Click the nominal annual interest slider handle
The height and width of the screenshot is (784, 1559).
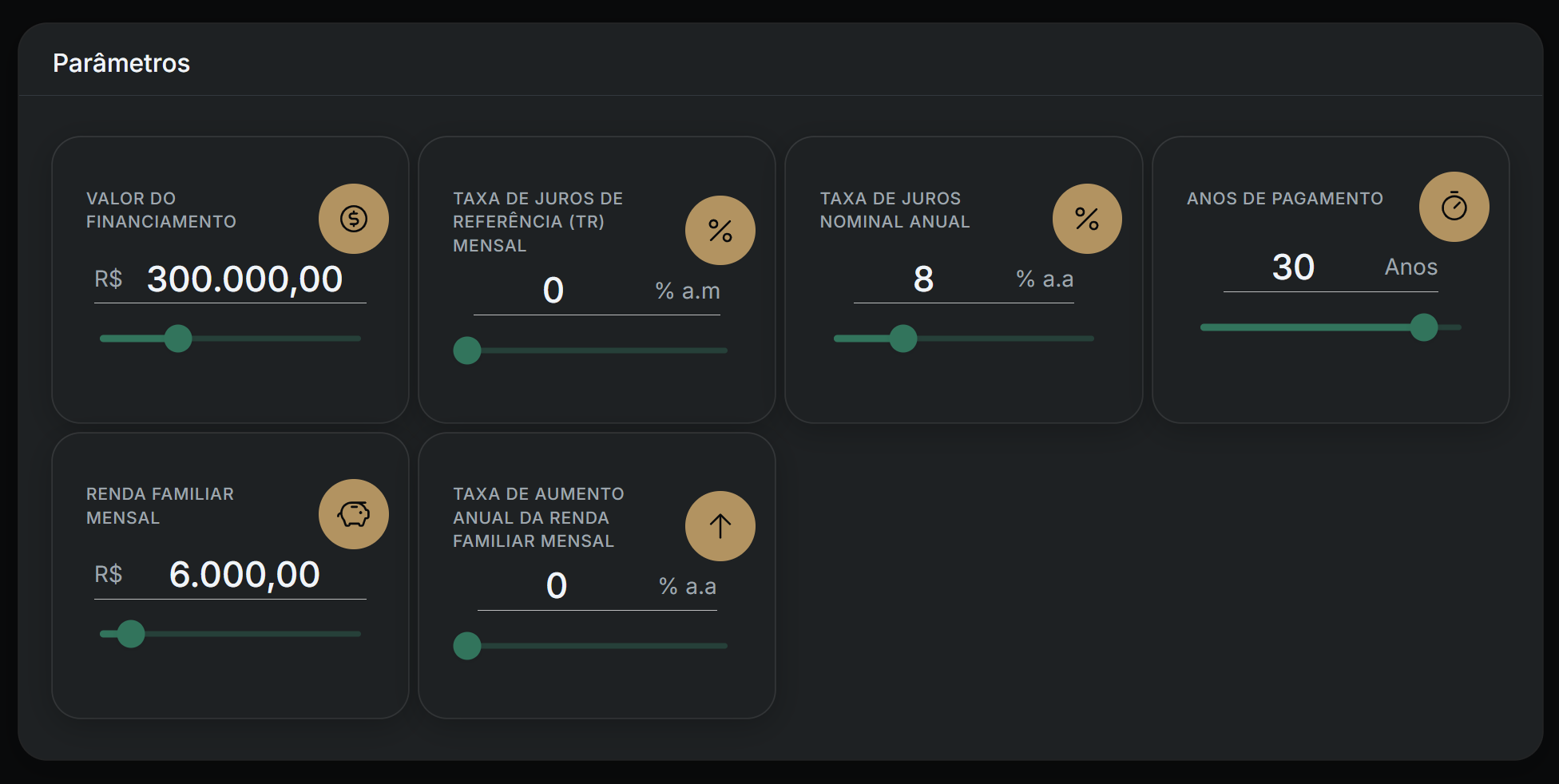click(903, 339)
